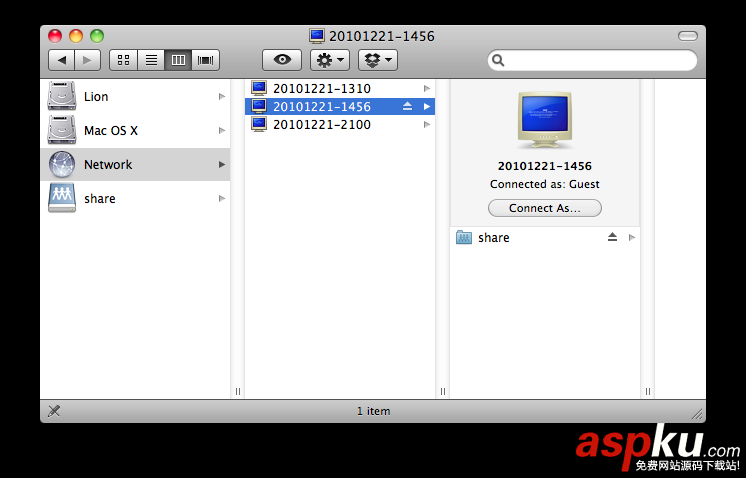Viewport: 746px width, 478px height.
Task: Click the 20101221-1310 PC icon
Action: (x=259, y=88)
